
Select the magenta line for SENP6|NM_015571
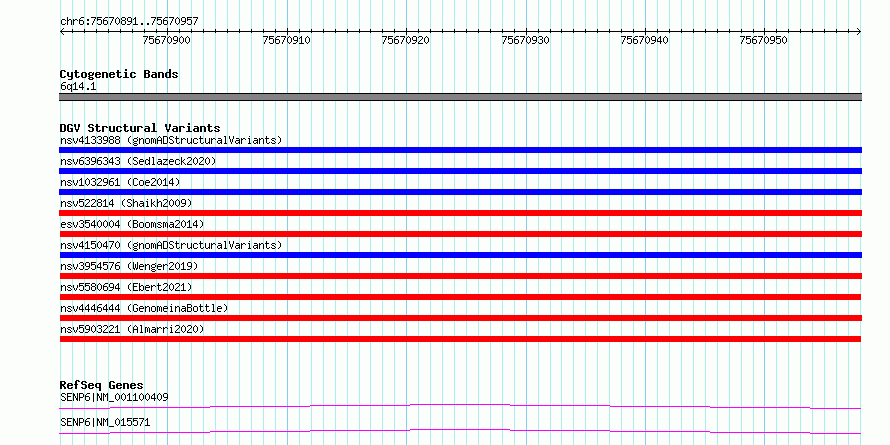coord(460,431)
